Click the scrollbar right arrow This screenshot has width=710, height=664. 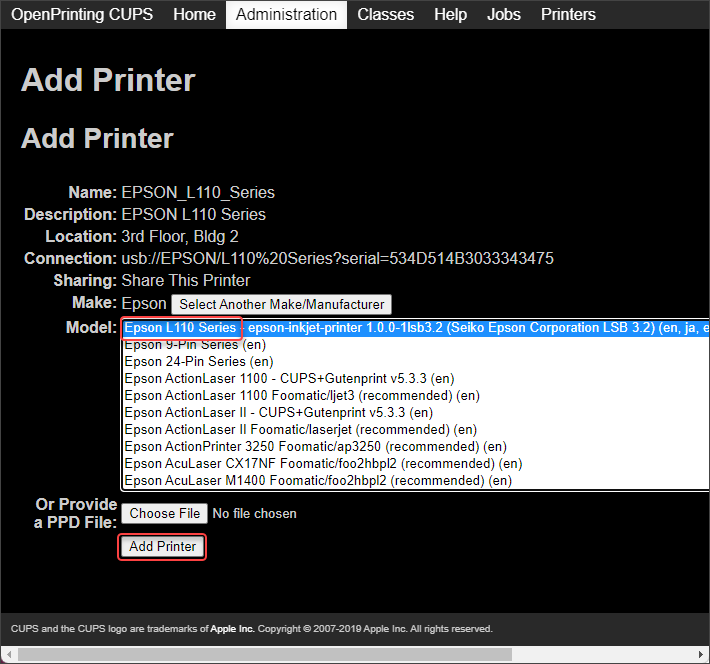point(701,654)
